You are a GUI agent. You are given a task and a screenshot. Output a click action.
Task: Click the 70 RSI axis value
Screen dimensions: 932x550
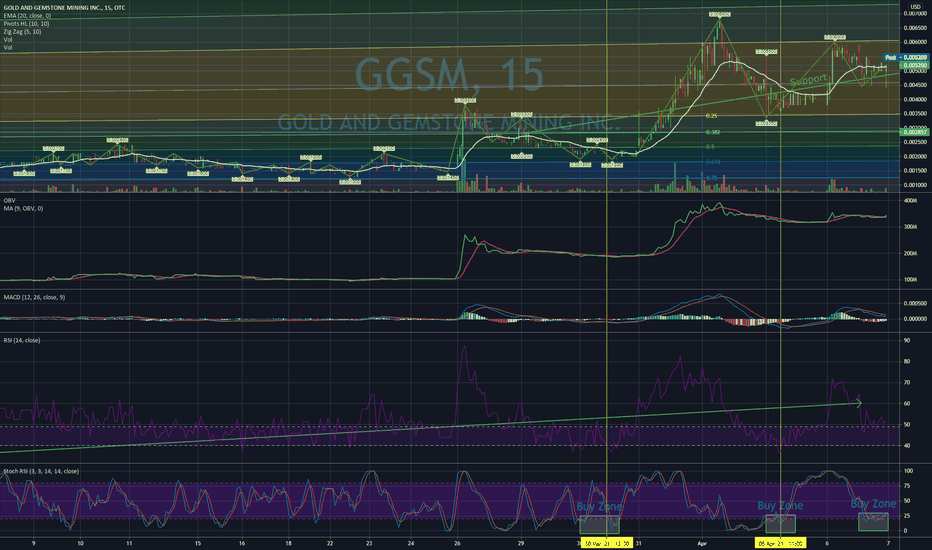pyautogui.click(x=907, y=383)
